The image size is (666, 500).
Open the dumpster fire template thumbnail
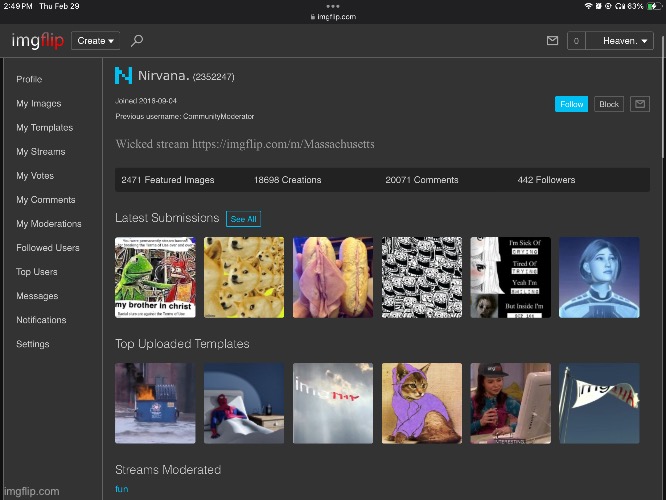tap(155, 403)
